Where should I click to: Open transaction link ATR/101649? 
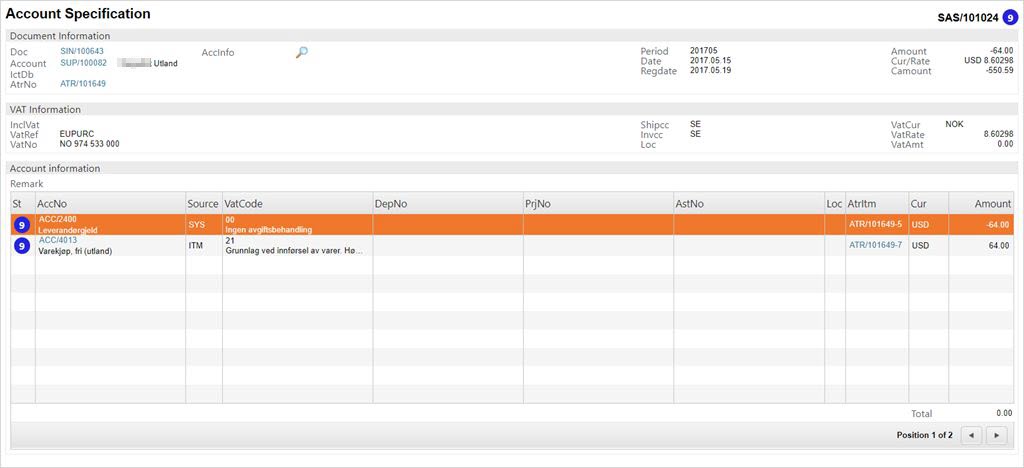click(x=83, y=84)
